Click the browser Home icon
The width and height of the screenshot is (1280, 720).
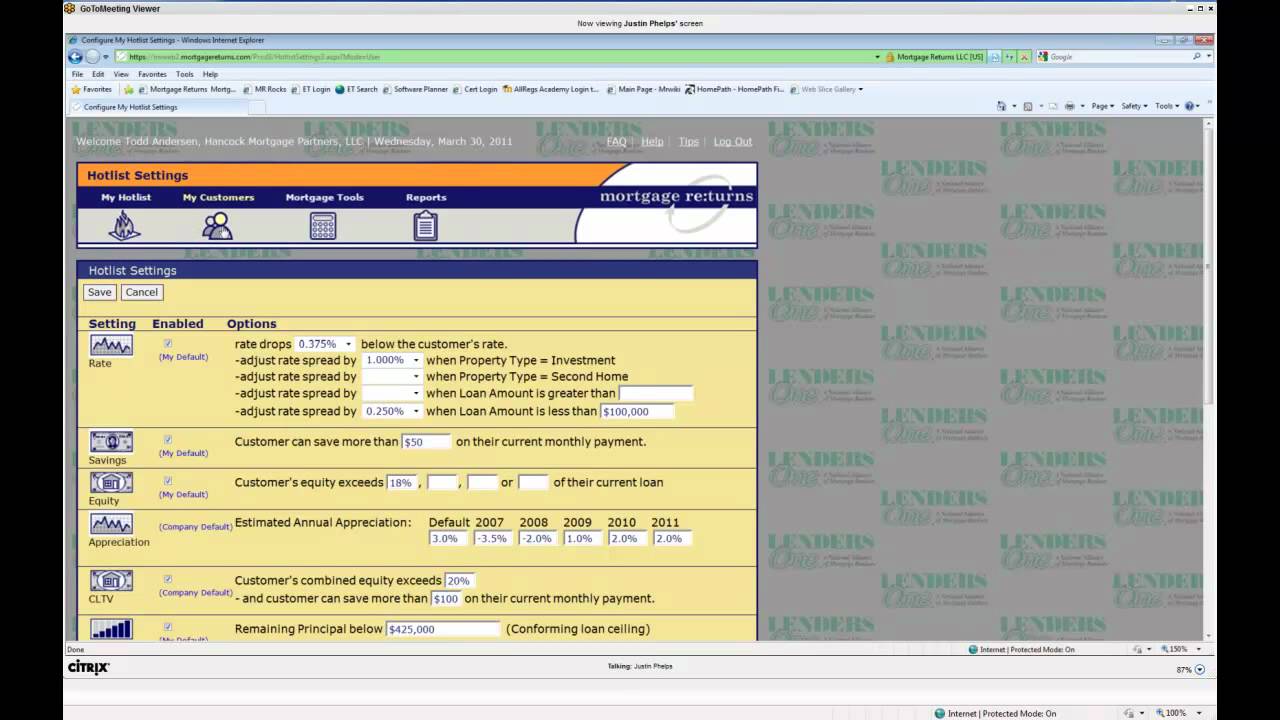pyautogui.click(x=1002, y=106)
